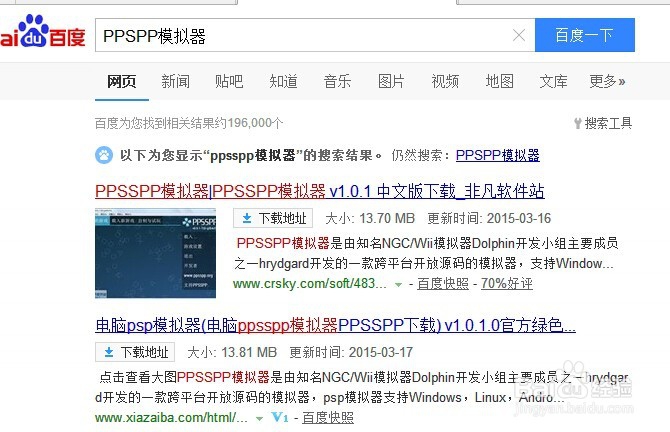670x432 pixels.
Task: Switch to the 图片 tab
Action: click(391, 81)
